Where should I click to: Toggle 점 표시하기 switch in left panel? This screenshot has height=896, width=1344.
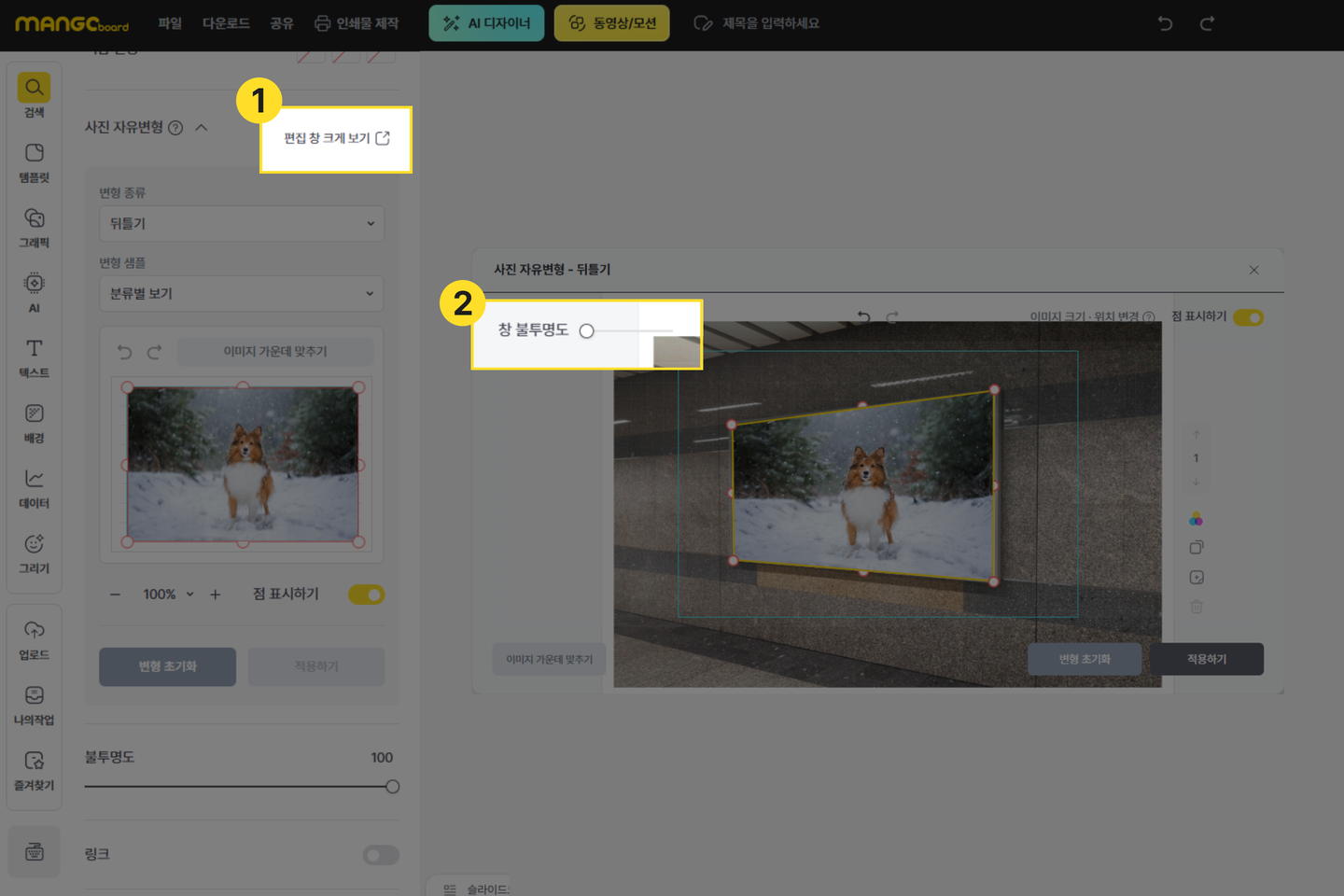click(x=366, y=595)
